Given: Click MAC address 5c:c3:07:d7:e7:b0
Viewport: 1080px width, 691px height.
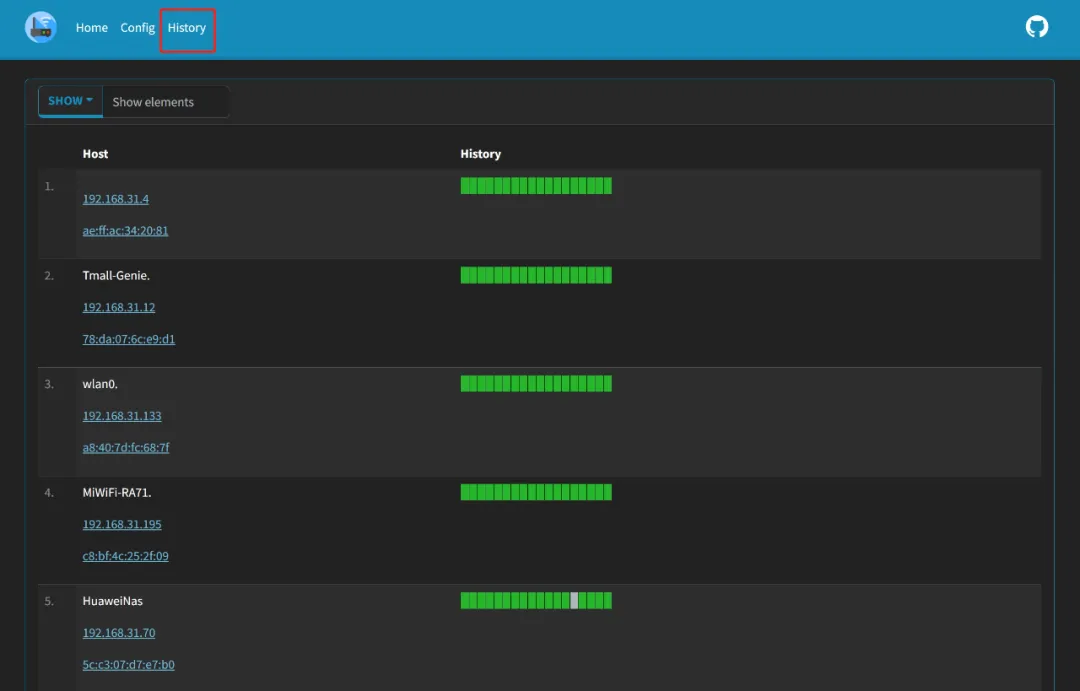Looking at the screenshot, I should point(128,665).
